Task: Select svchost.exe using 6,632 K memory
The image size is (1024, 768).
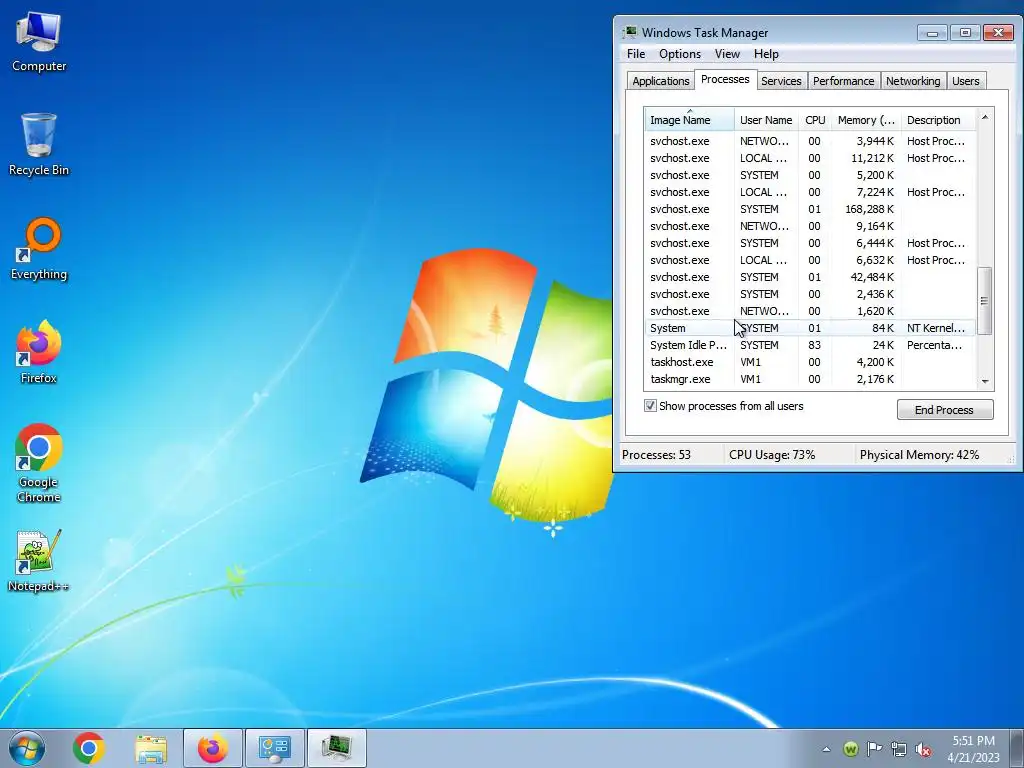Action: (810, 260)
